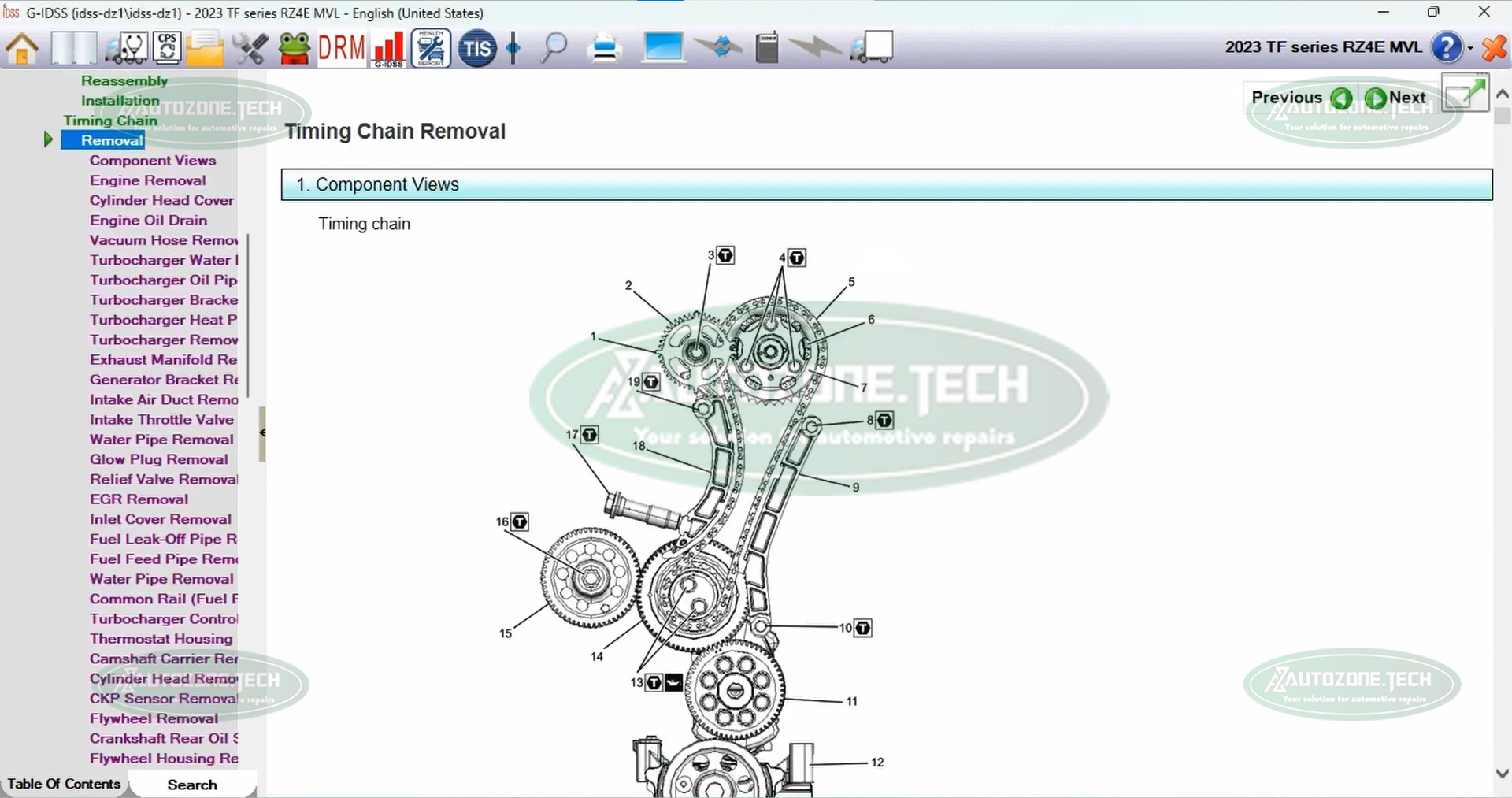Open the Health Report icon

click(x=431, y=48)
